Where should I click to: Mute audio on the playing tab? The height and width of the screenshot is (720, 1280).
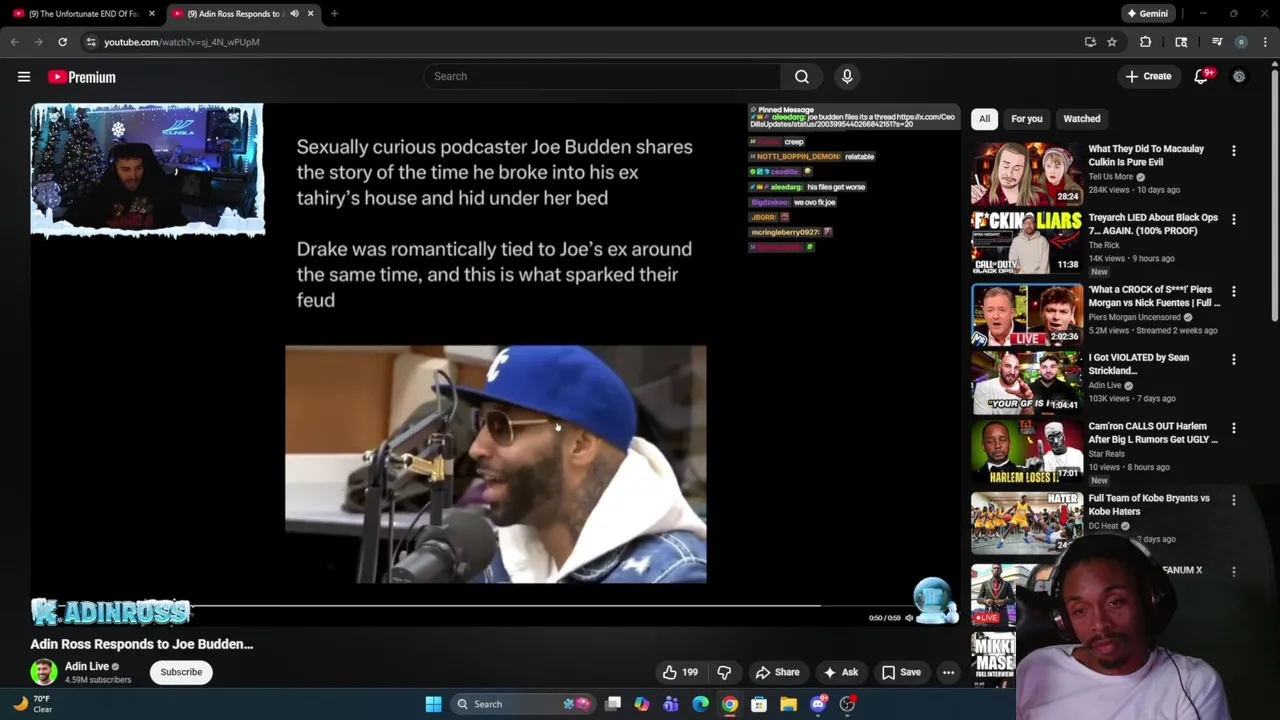(x=294, y=14)
